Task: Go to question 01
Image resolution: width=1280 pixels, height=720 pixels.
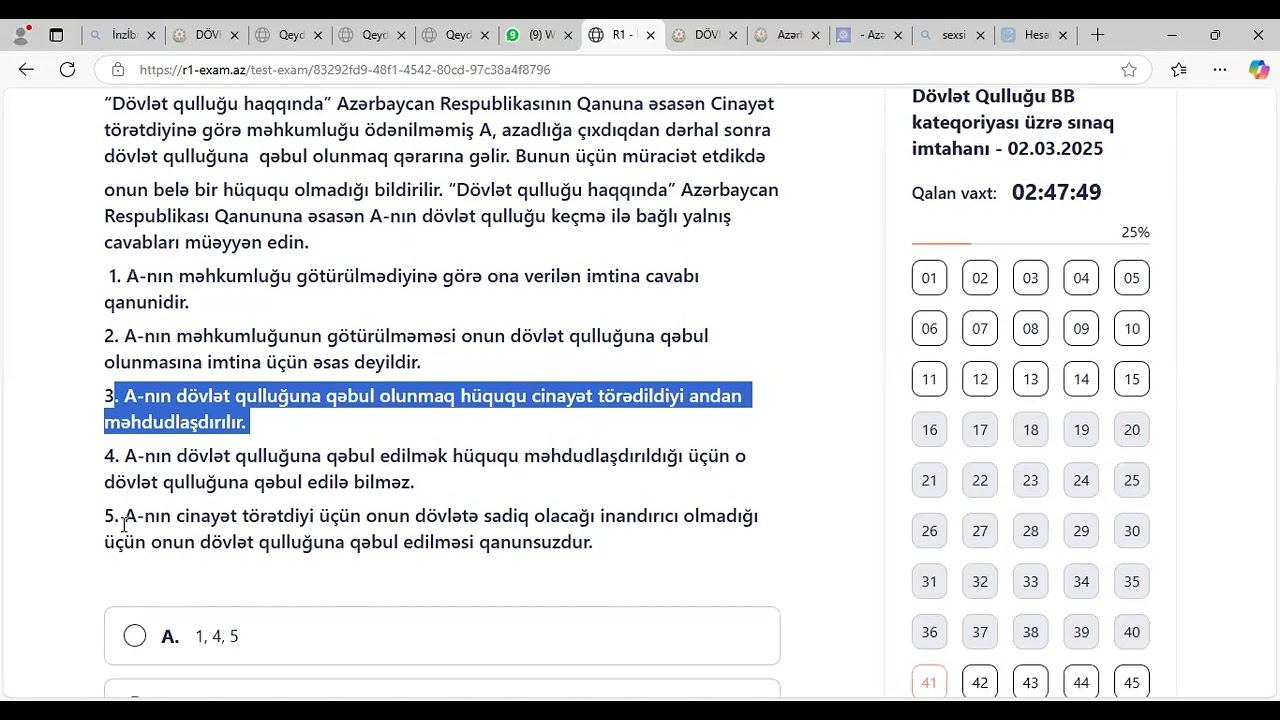Action: click(929, 278)
